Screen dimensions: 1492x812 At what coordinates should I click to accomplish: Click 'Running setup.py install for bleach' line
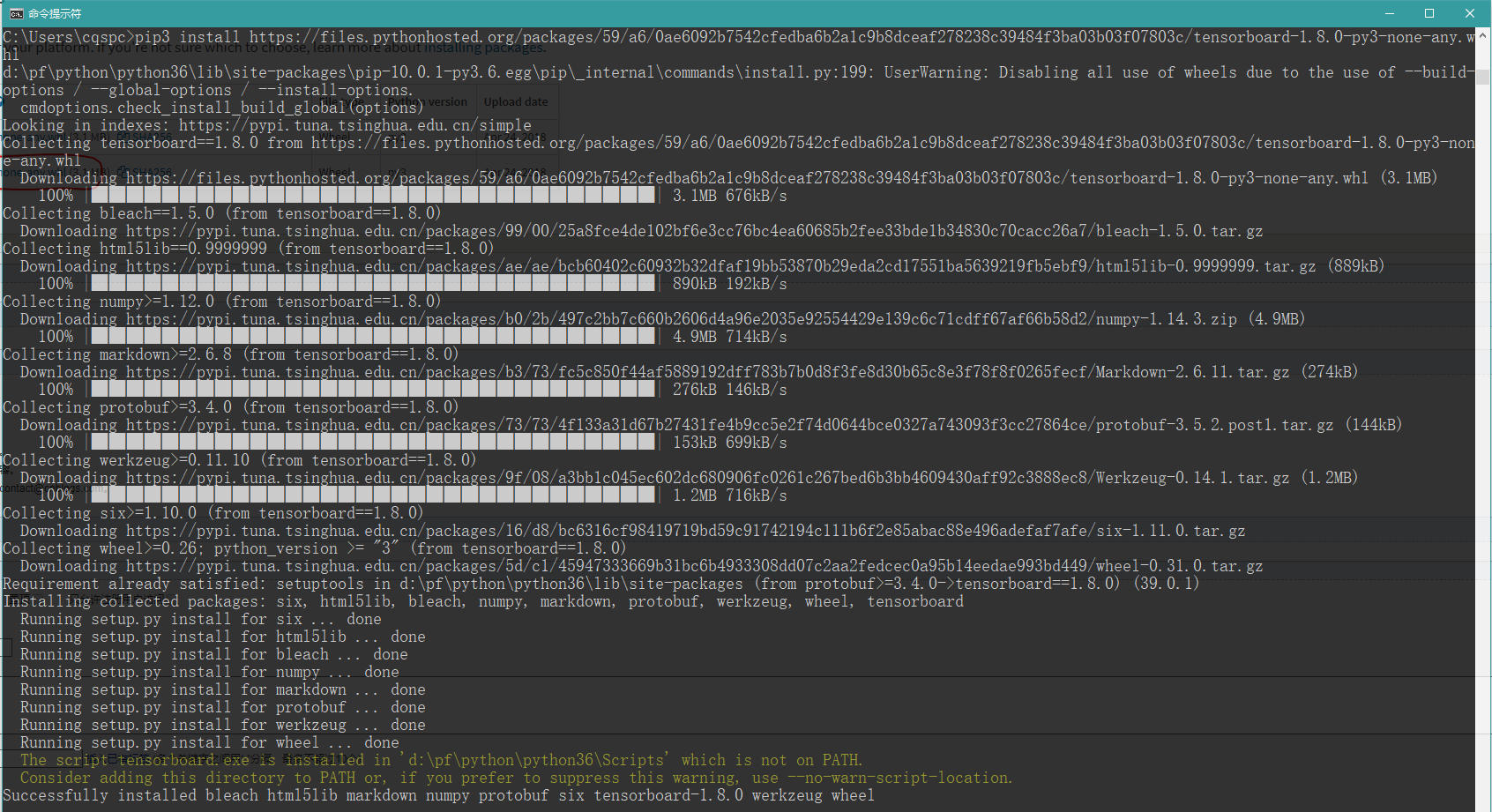click(x=214, y=654)
